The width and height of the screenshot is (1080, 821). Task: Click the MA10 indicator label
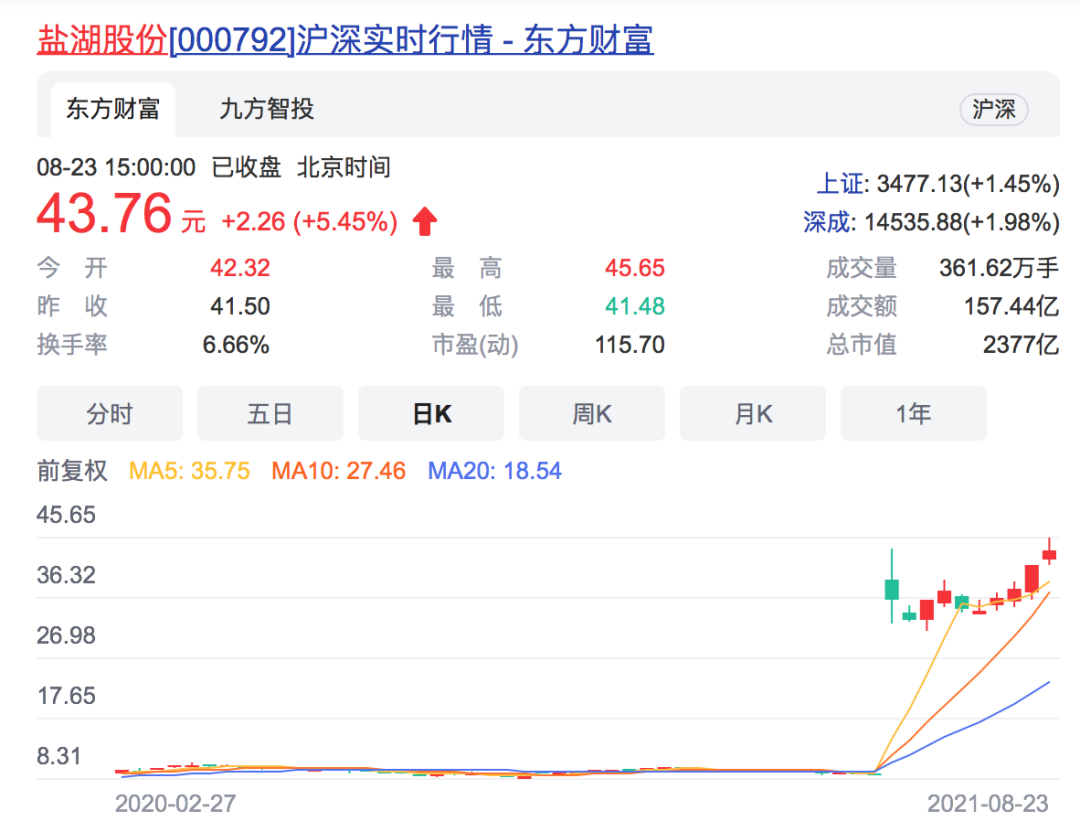pyautogui.click(x=339, y=471)
